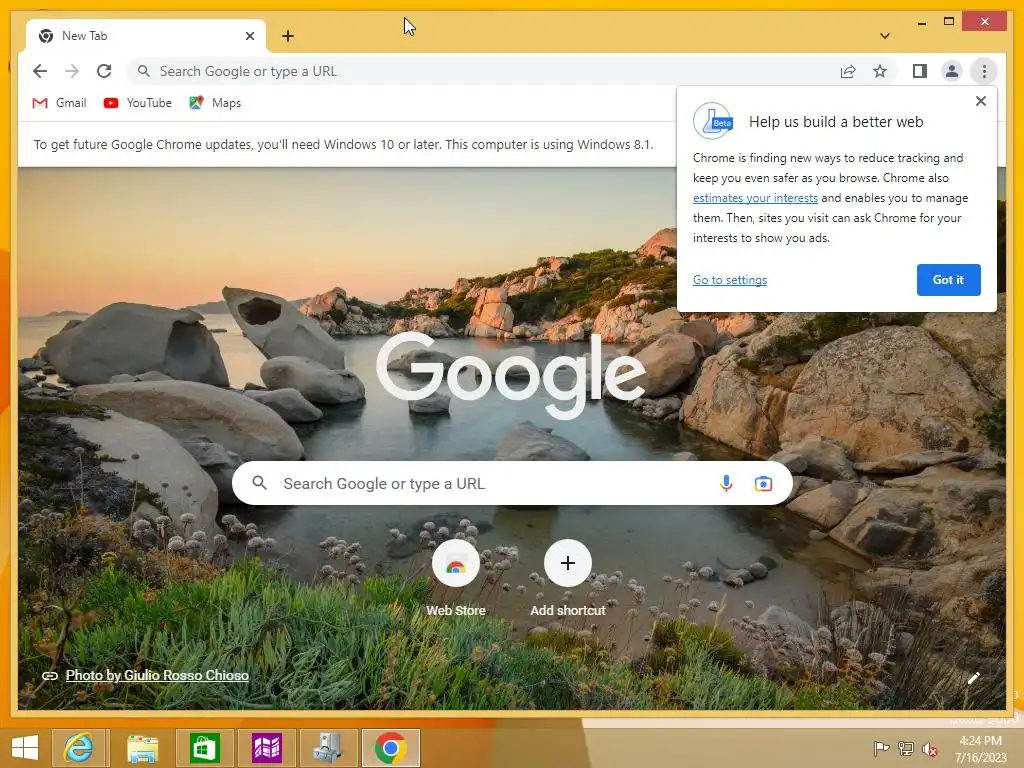The height and width of the screenshot is (768, 1024).
Task: Launch Internet Explorer from taskbar
Action: [78, 748]
